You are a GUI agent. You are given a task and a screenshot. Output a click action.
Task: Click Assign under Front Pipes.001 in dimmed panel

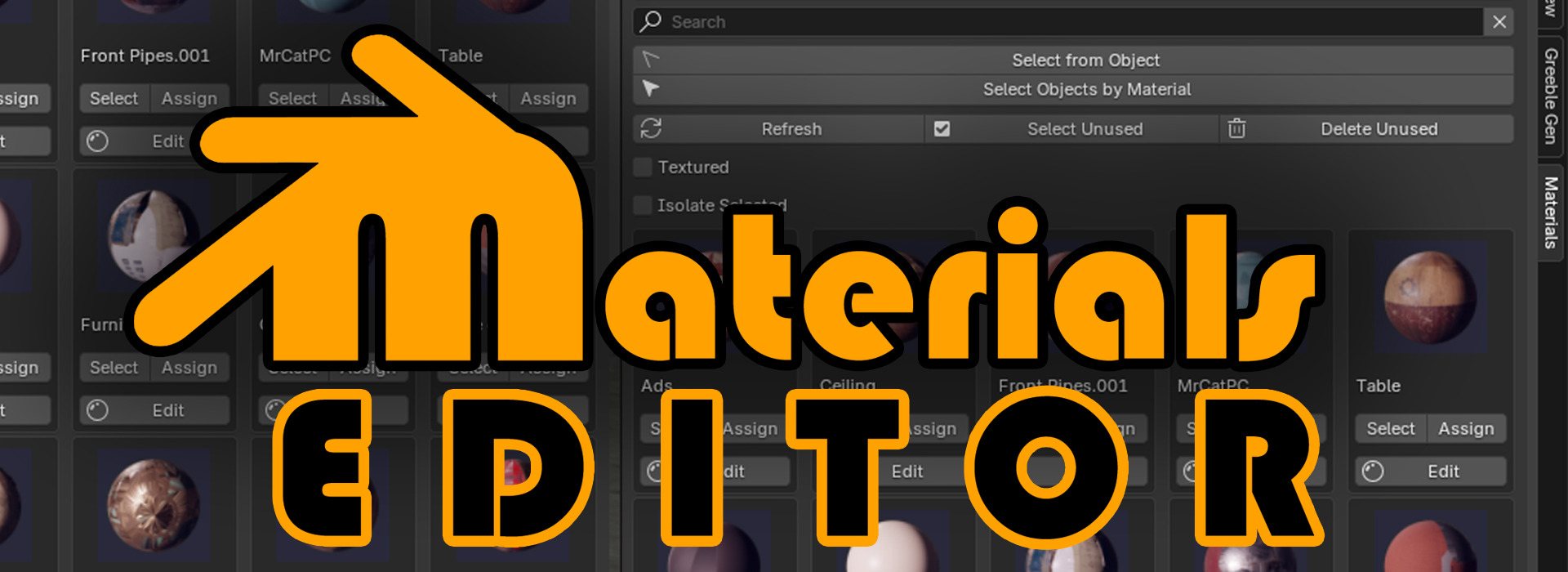tap(189, 99)
